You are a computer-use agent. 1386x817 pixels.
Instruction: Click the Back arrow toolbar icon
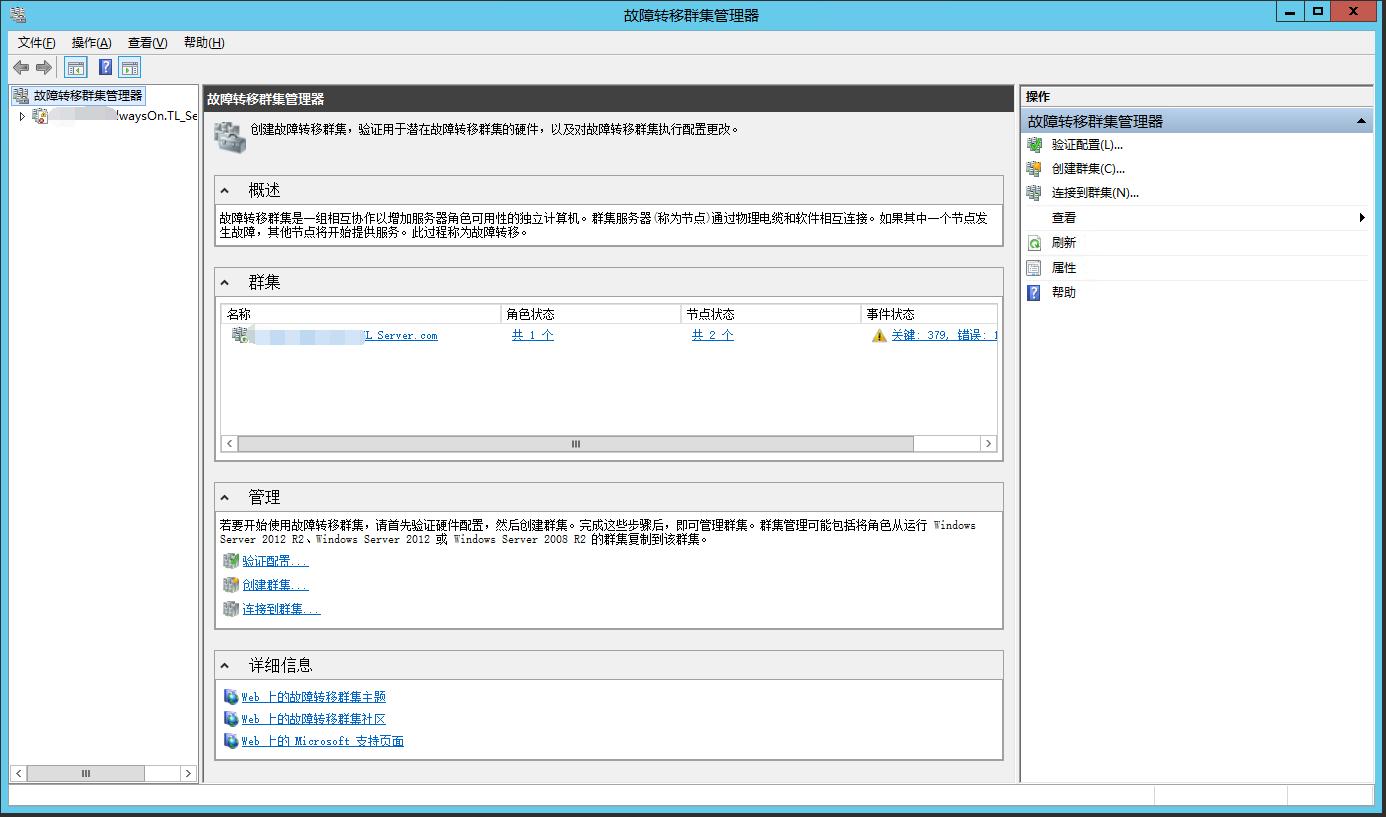(x=21, y=67)
